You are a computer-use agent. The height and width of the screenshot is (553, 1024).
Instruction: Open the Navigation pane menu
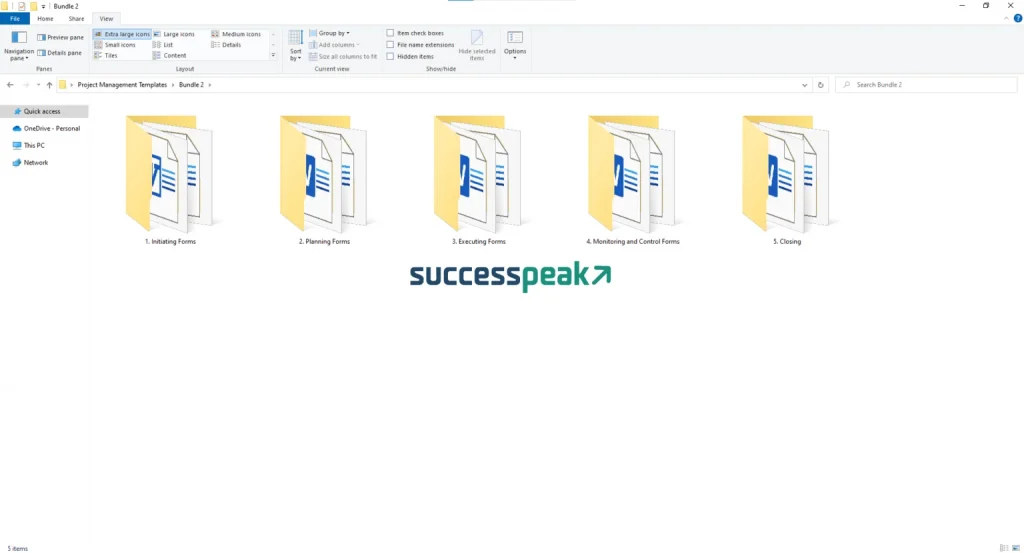(x=18, y=47)
